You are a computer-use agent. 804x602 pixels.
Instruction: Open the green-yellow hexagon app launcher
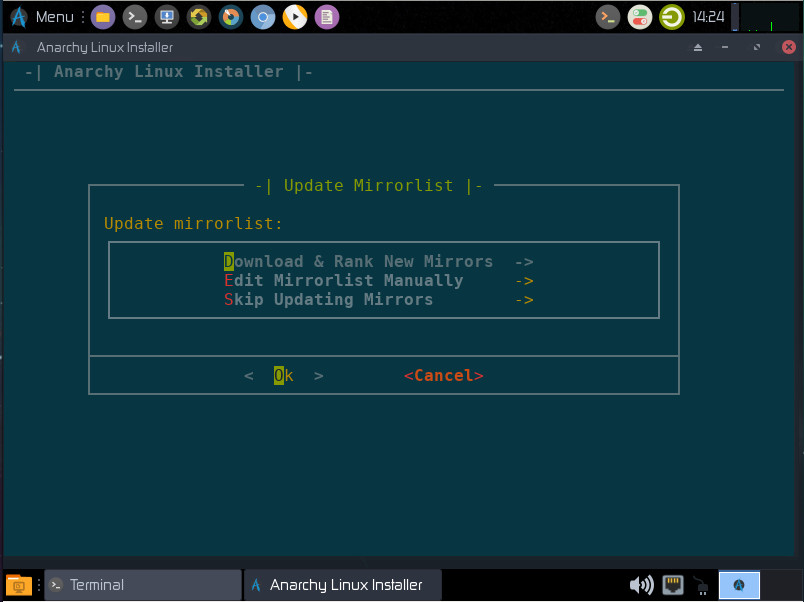coord(199,17)
